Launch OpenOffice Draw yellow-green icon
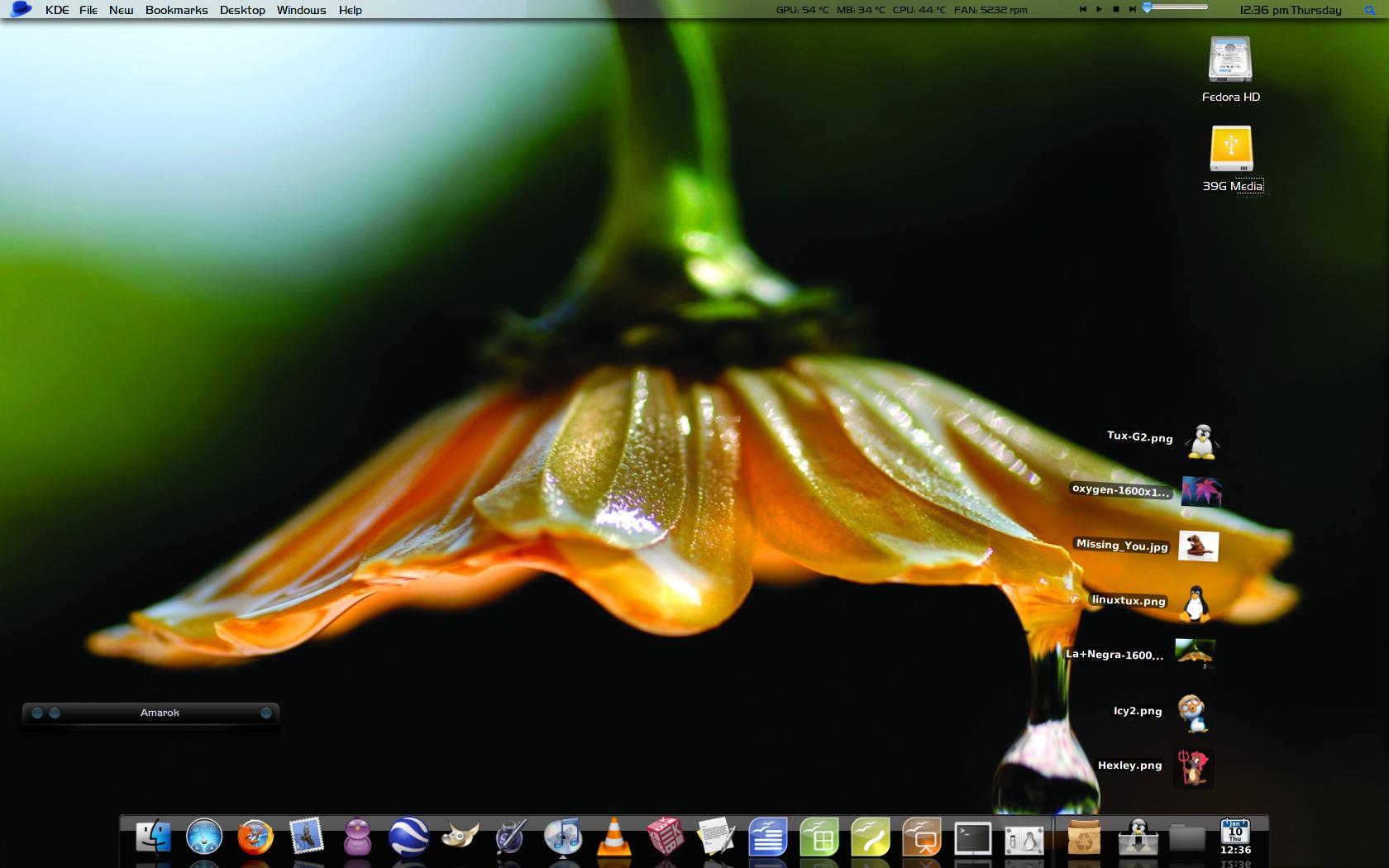Viewport: 1389px width, 868px height. point(871,837)
